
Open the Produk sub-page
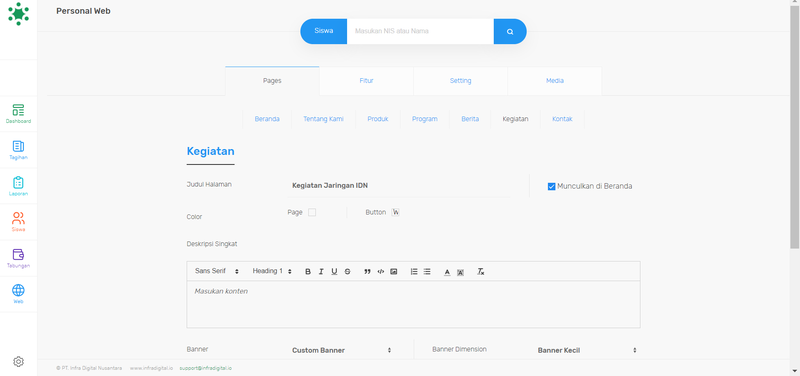pos(378,119)
